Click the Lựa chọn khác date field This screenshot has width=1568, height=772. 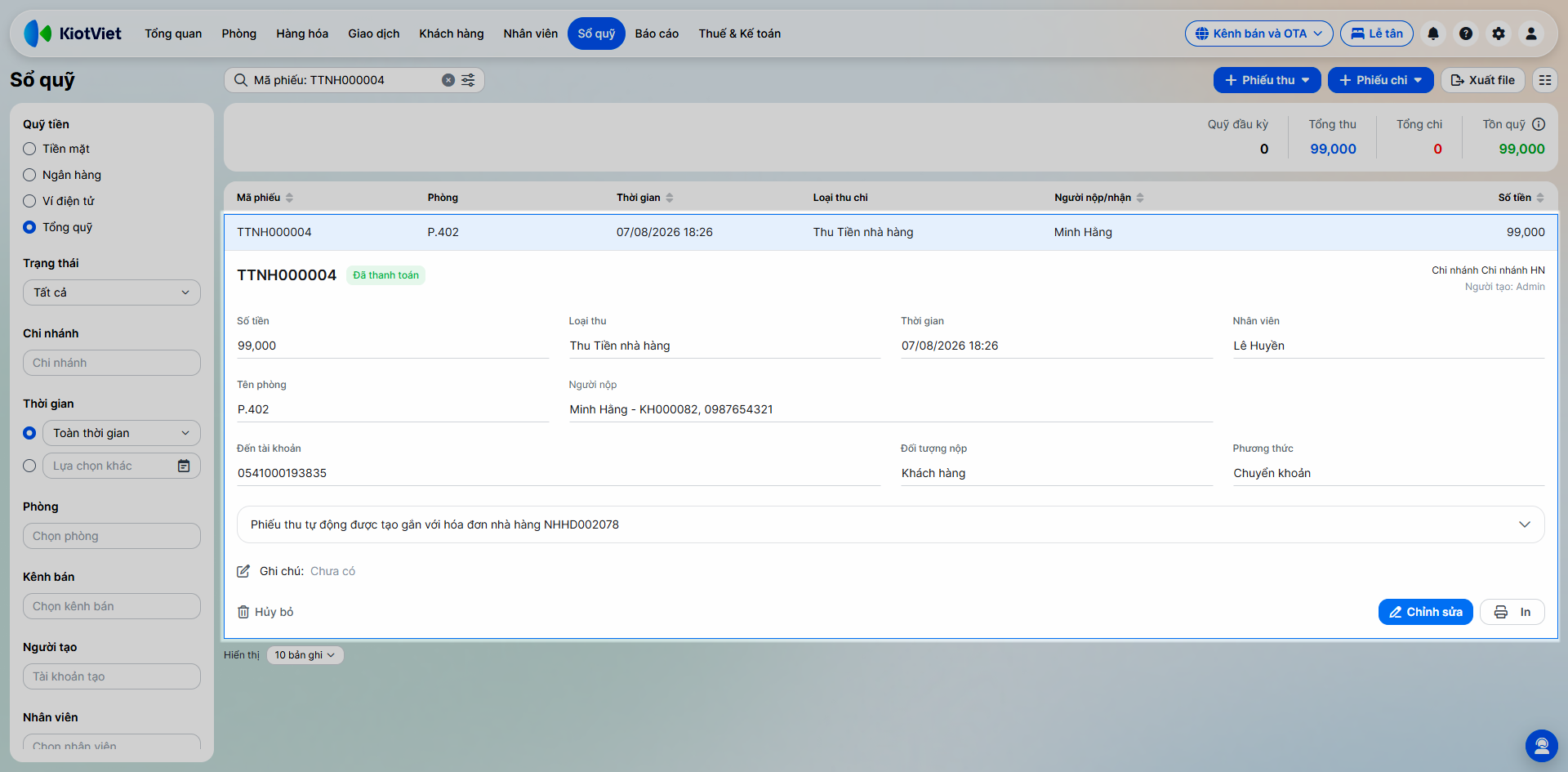122,466
